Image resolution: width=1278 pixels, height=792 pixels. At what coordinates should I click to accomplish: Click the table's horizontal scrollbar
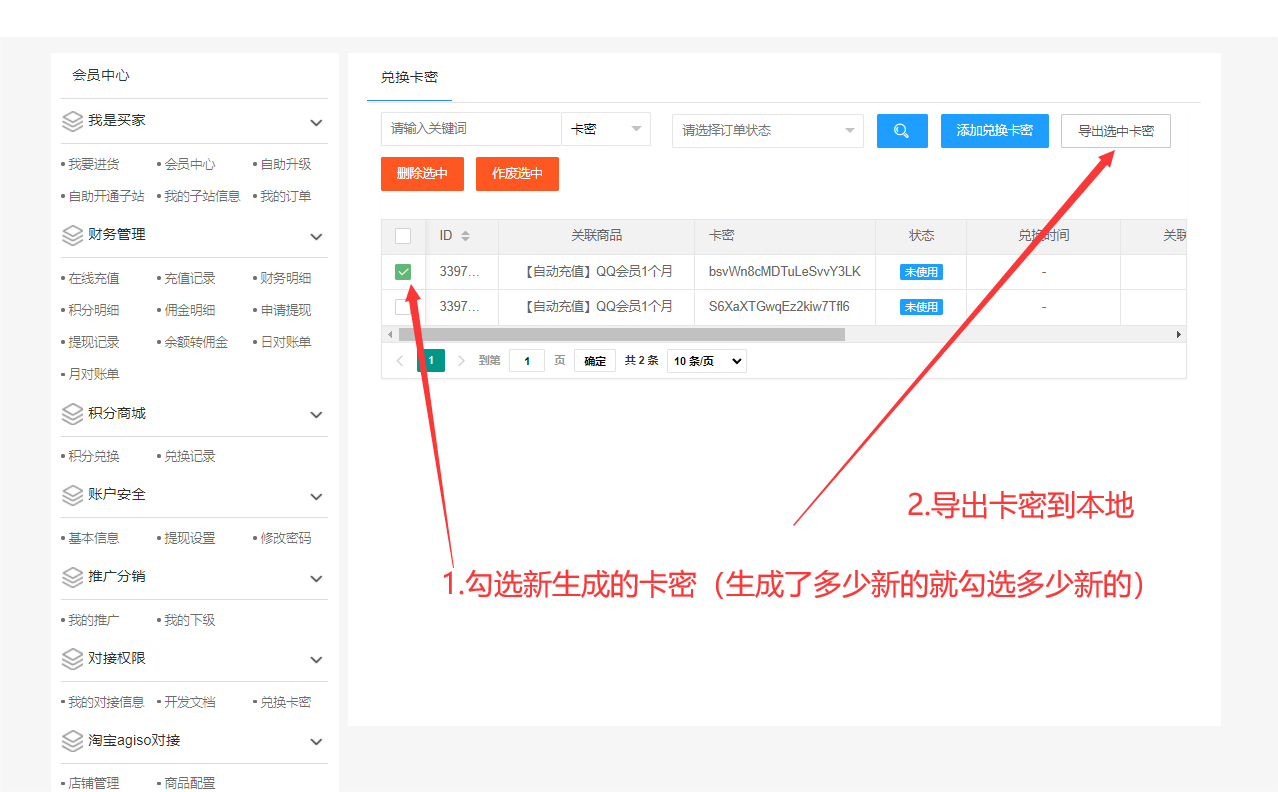[x=620, y=334]
